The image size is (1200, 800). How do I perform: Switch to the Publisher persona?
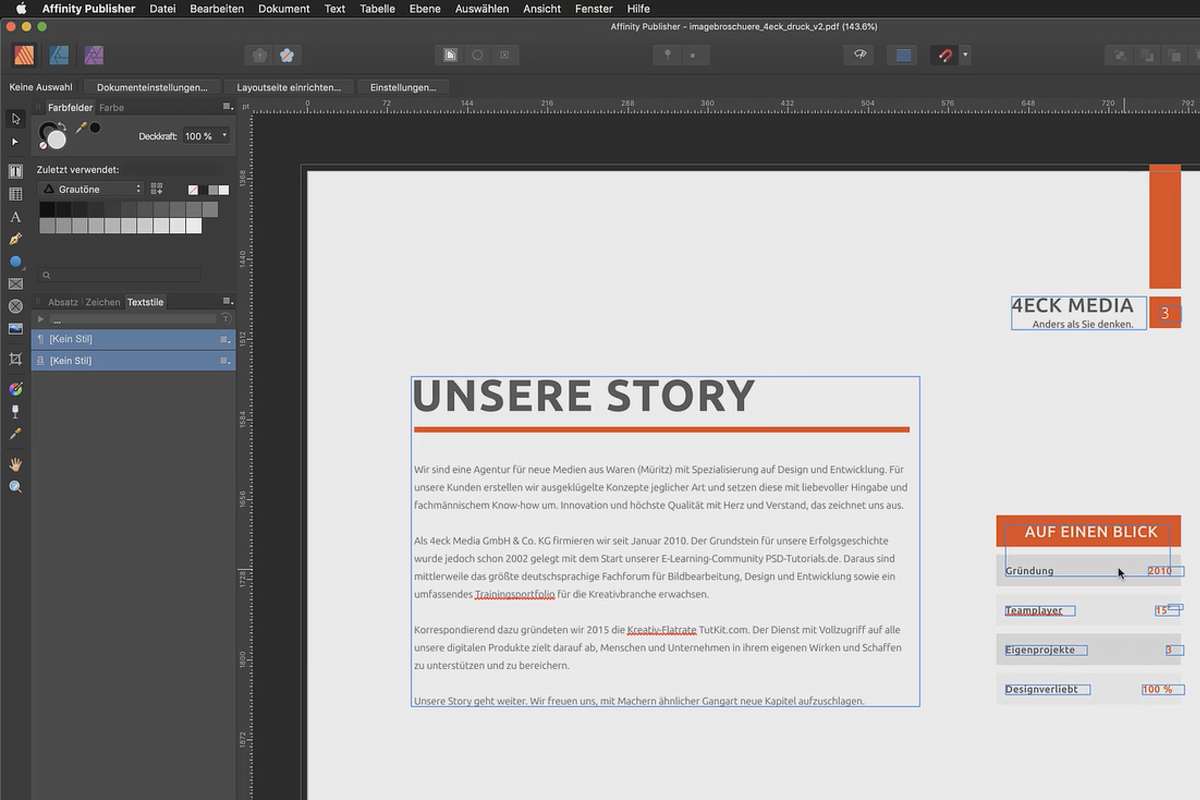point(25,55)
